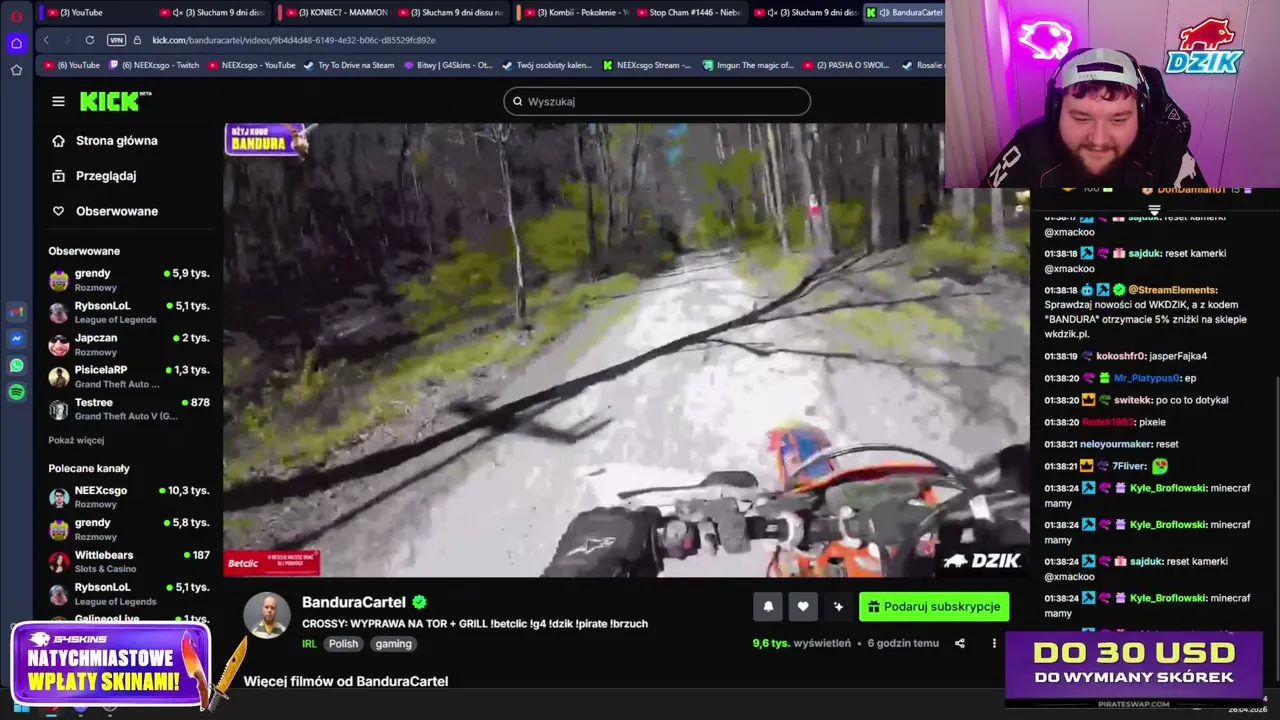1280x720 pixels.
Task: Click grendy's avatar under Obserwowane
Action: tap(59, 280)
